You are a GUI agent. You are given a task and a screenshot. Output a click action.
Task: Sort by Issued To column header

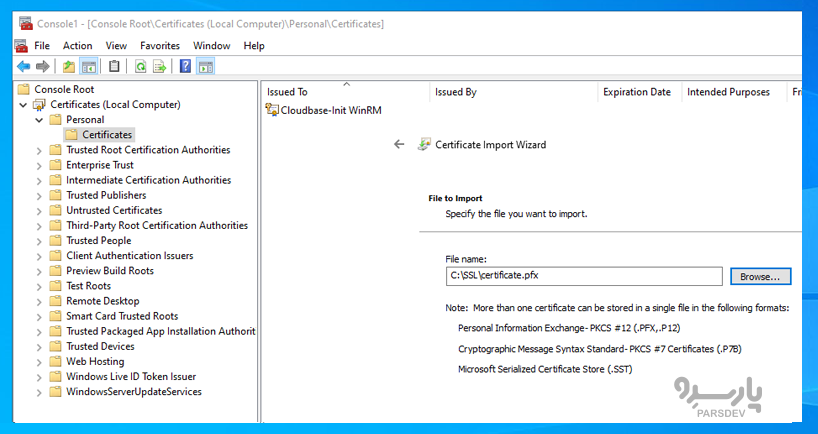345,92
